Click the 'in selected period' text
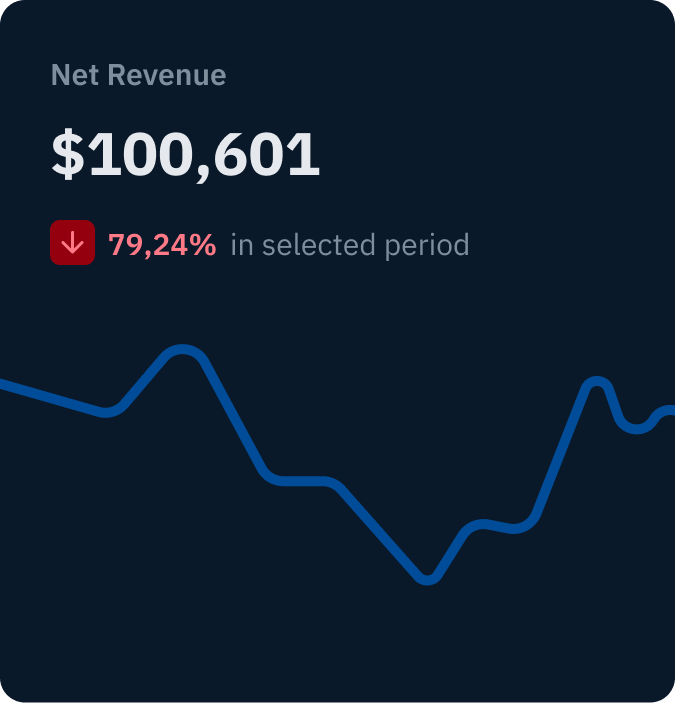676x703 pixels. click(349, 244)
